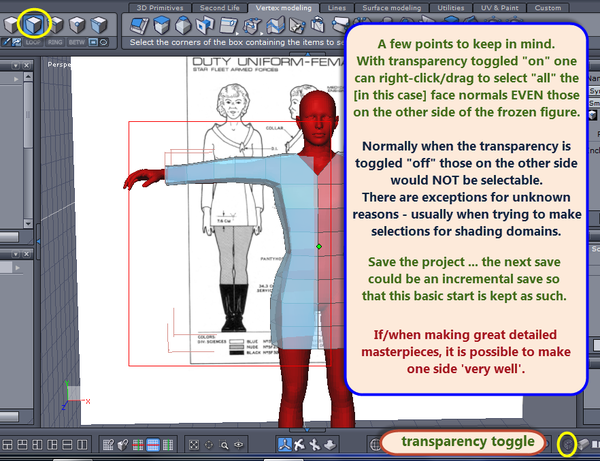Screen dimensions: 600x461
Task: Click the eye view icon in bottom bar
Action: coord(239,445)
